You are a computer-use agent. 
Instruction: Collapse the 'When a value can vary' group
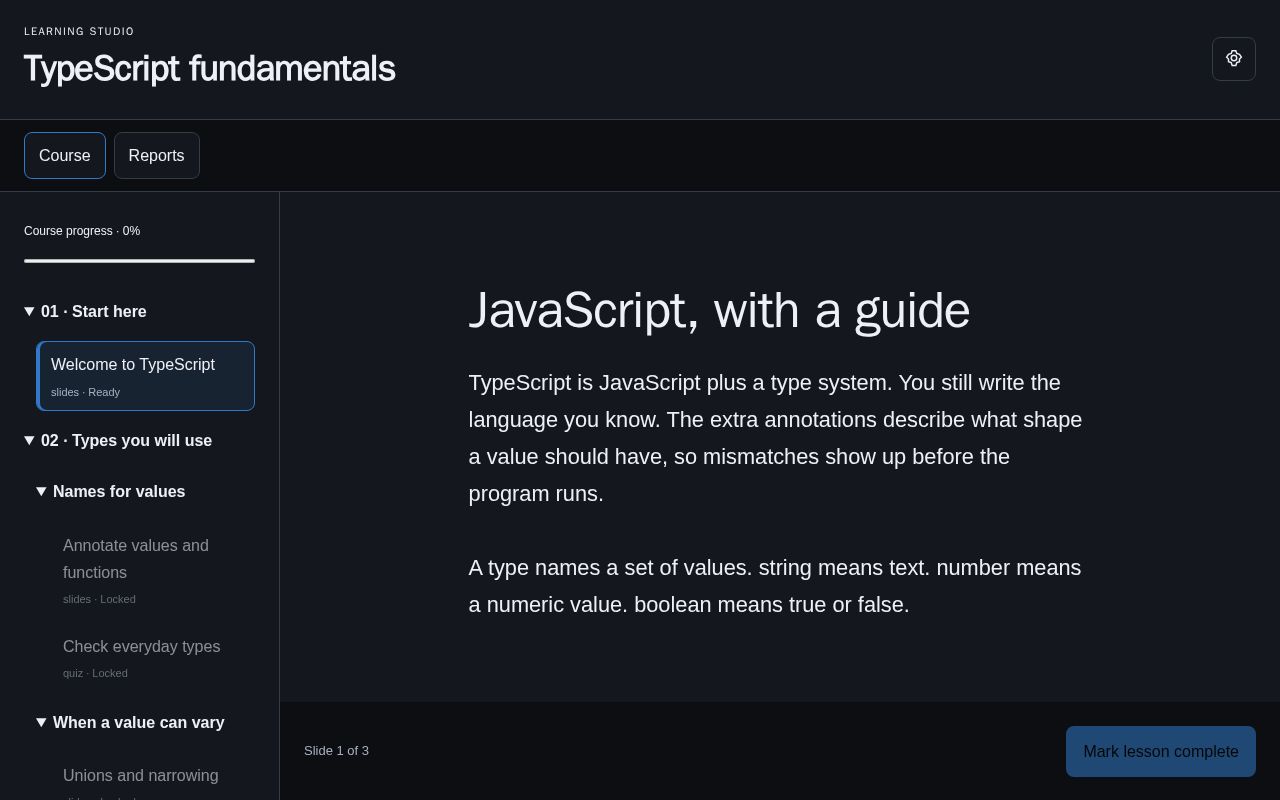tap(145, 723)
